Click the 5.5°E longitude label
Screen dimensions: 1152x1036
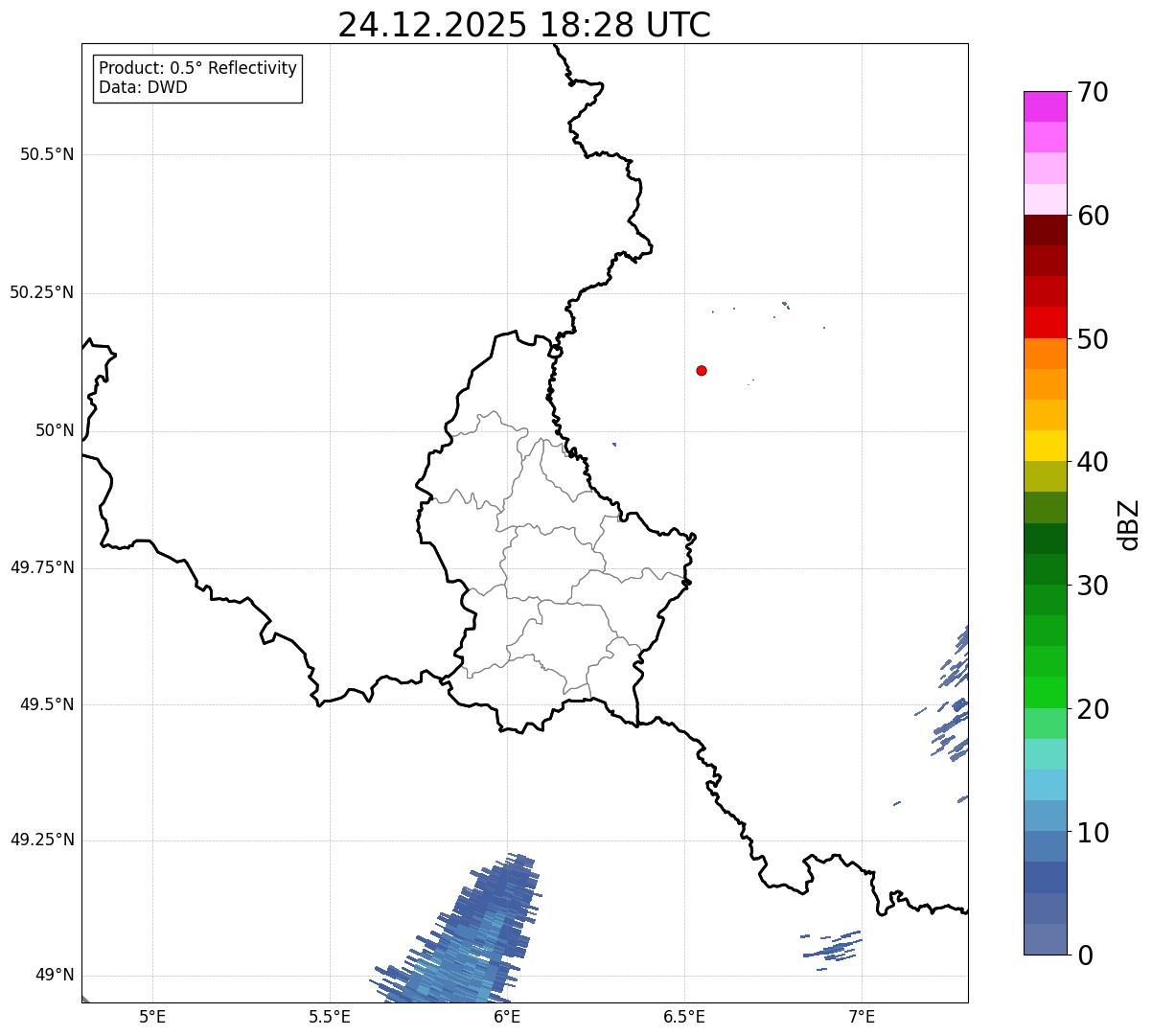pos(330,1016)
